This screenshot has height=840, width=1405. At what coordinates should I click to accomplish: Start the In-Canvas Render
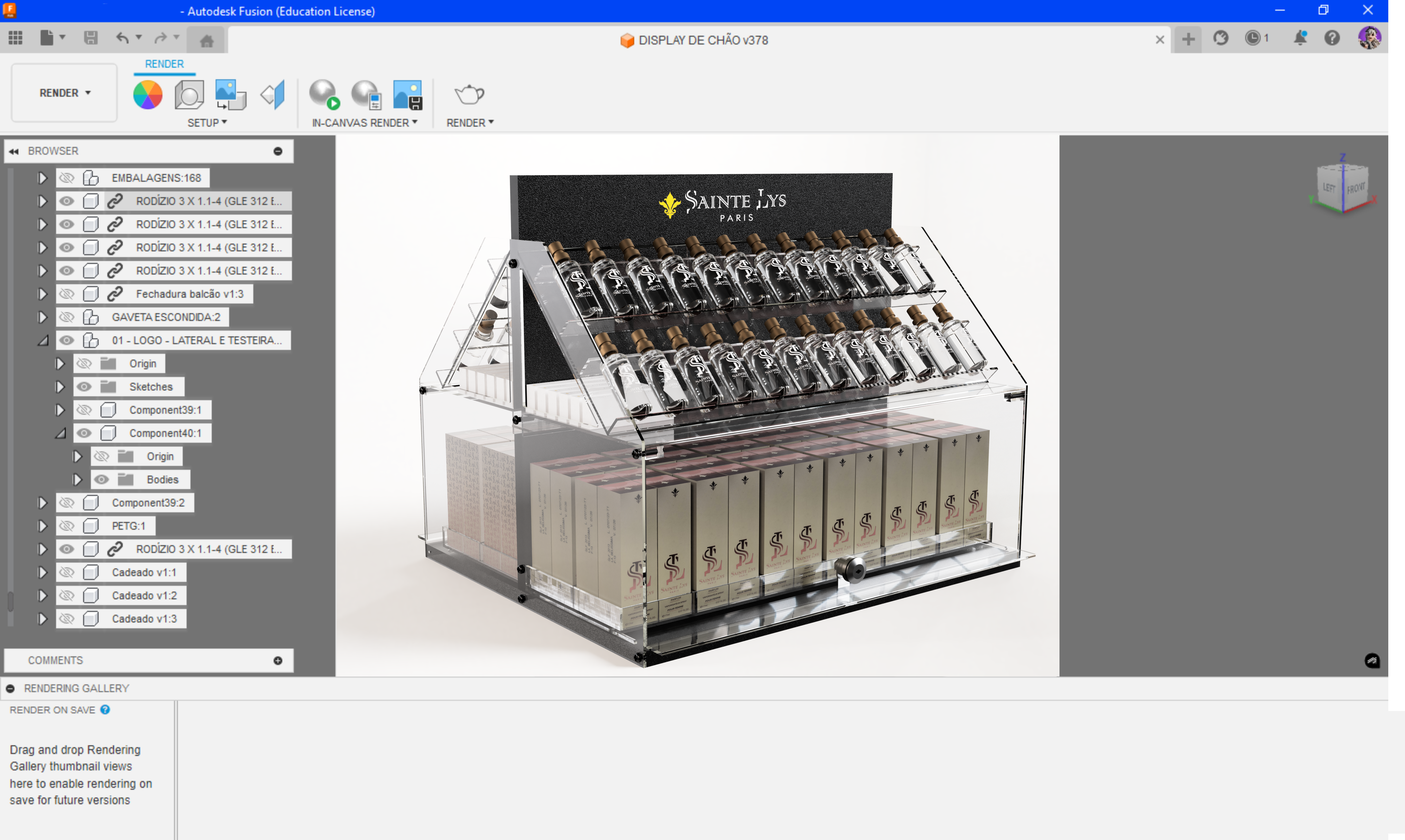pos(324,94)
